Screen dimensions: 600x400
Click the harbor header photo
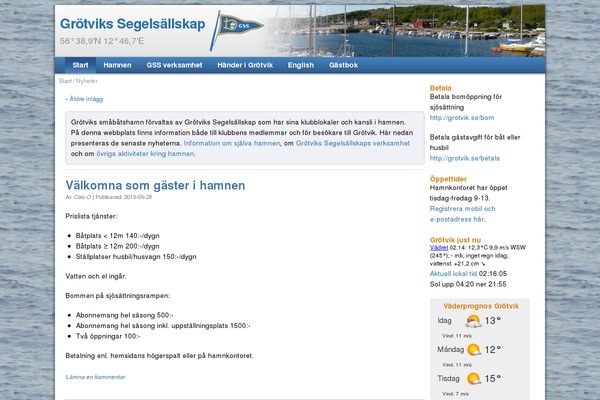[406, 31]
